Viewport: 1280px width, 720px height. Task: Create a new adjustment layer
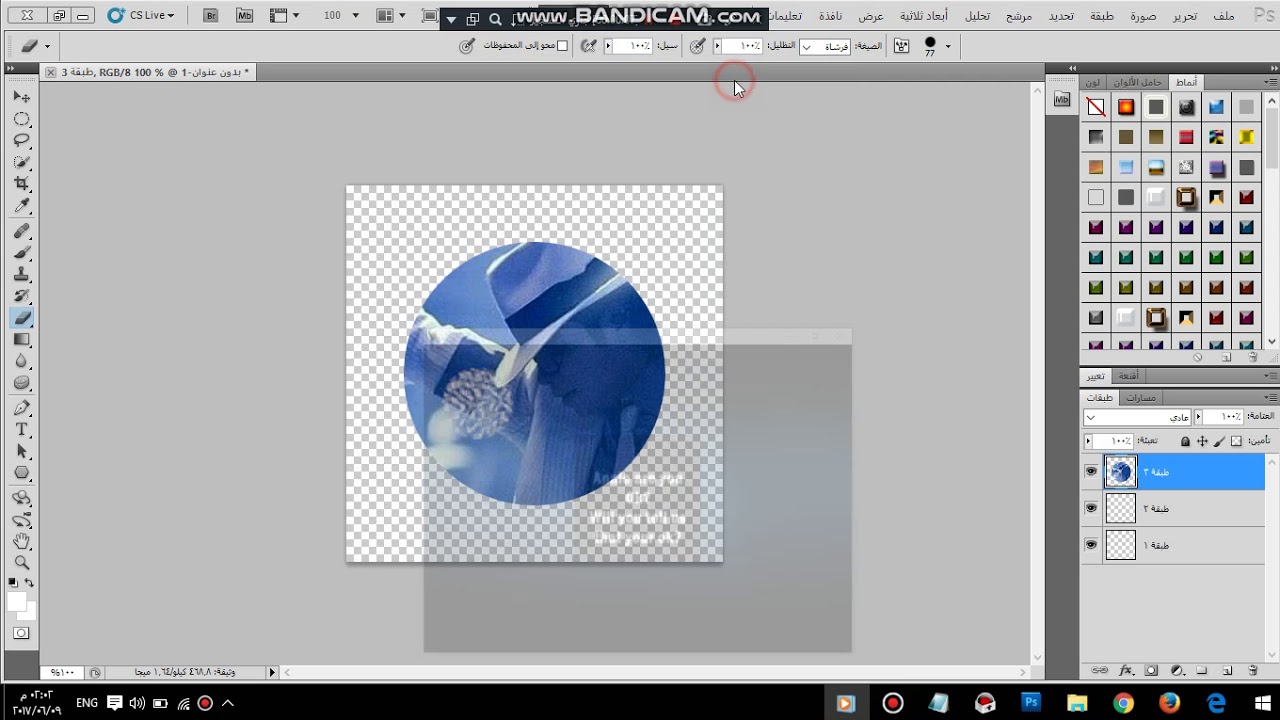[1177, 670]
